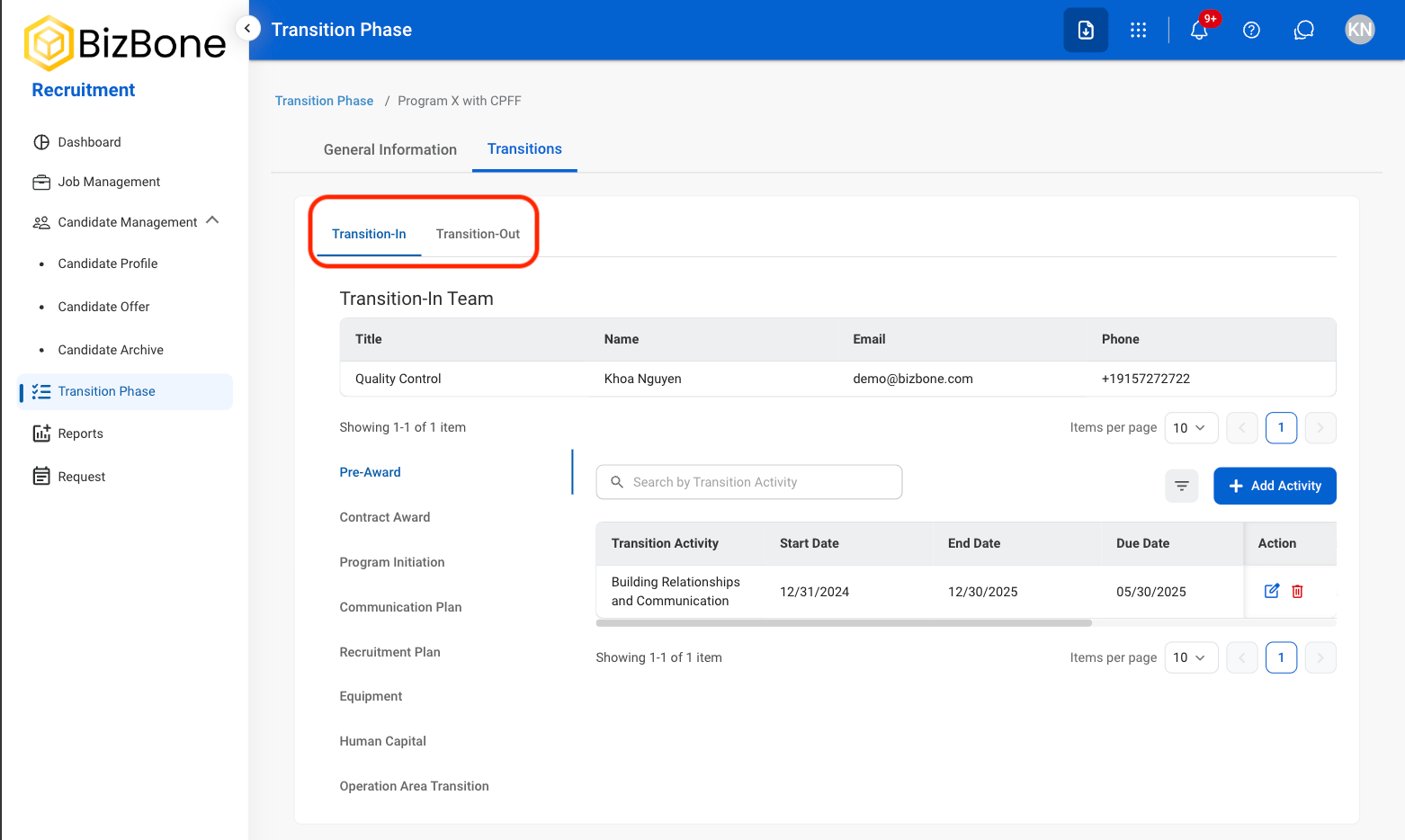1405x840 pixels.
Task: Open Transition Phase in the sidebar
Action: [125, 391]
